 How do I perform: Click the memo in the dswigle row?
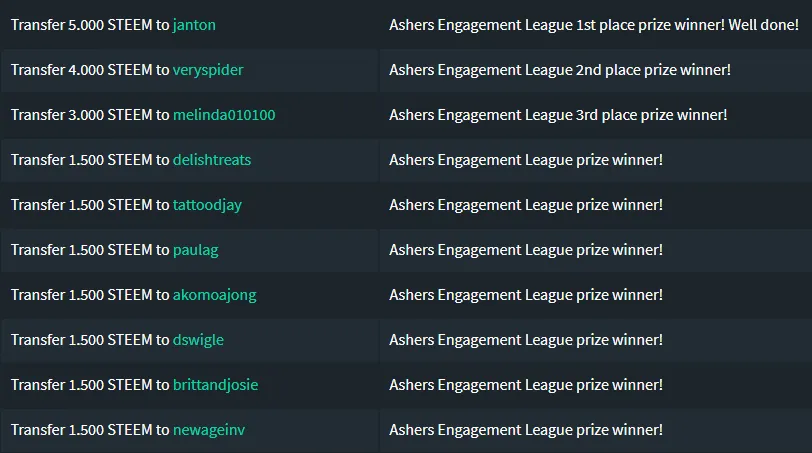click(526, 340)
